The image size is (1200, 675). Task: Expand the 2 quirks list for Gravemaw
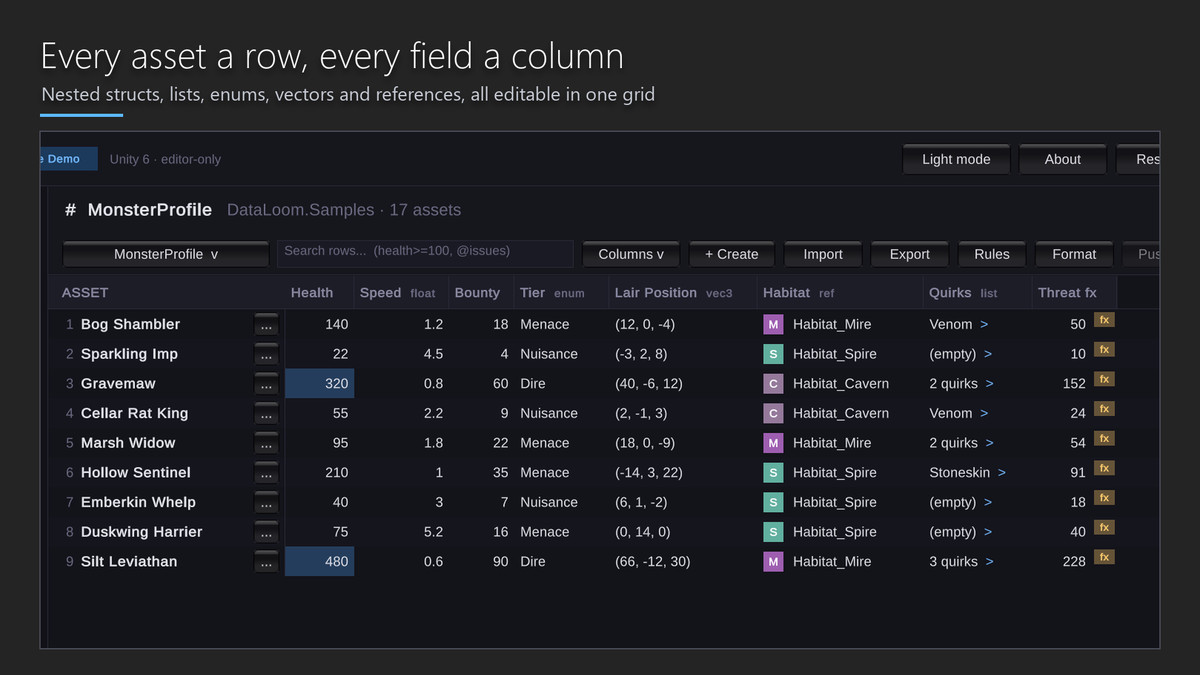click(990, 383)
